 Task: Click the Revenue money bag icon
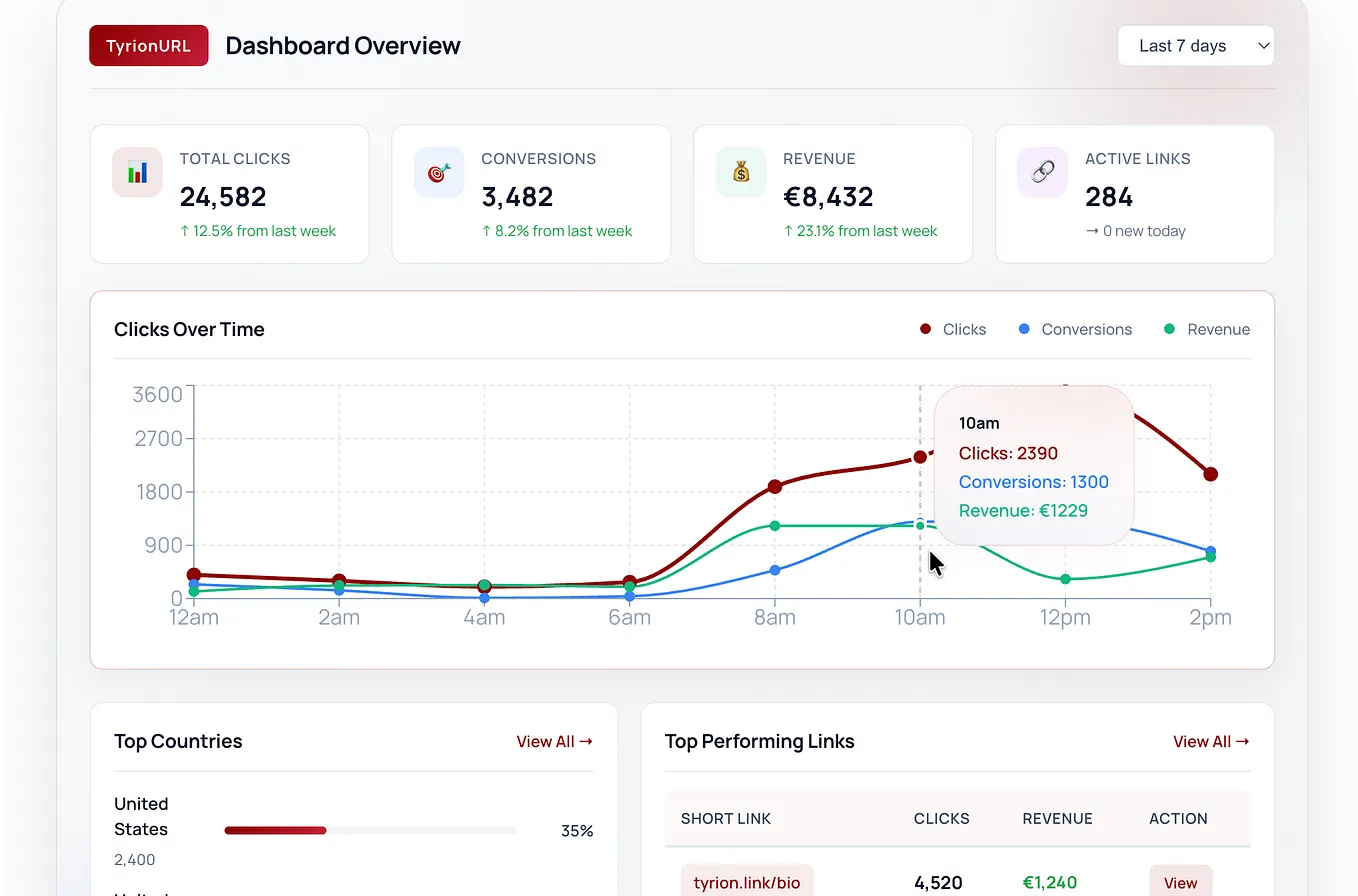coord(741,172)
